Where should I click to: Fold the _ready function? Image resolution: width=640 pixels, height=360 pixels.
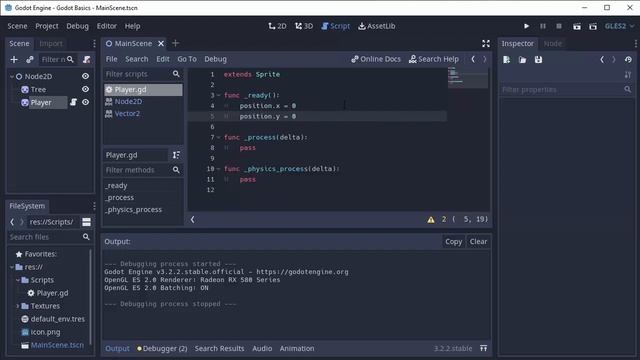tap(218, 96)
